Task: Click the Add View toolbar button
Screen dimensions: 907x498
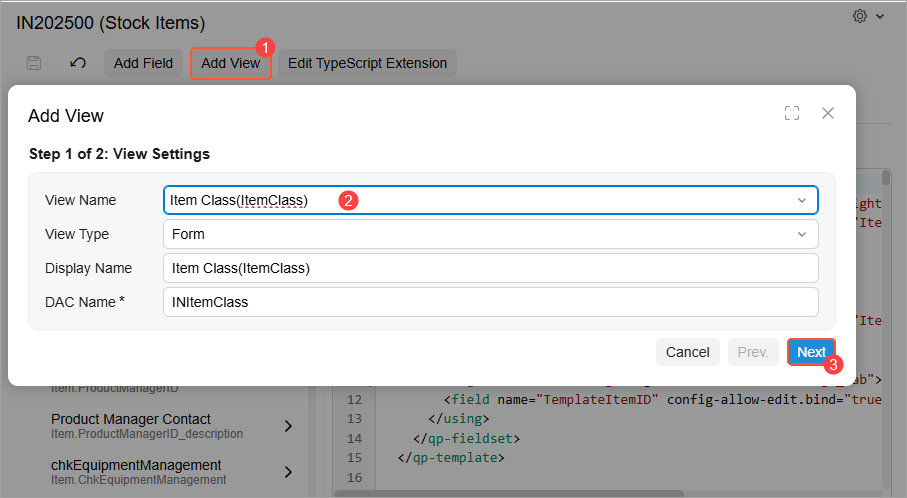Action: pyautogui.click(x=230, y=63)
